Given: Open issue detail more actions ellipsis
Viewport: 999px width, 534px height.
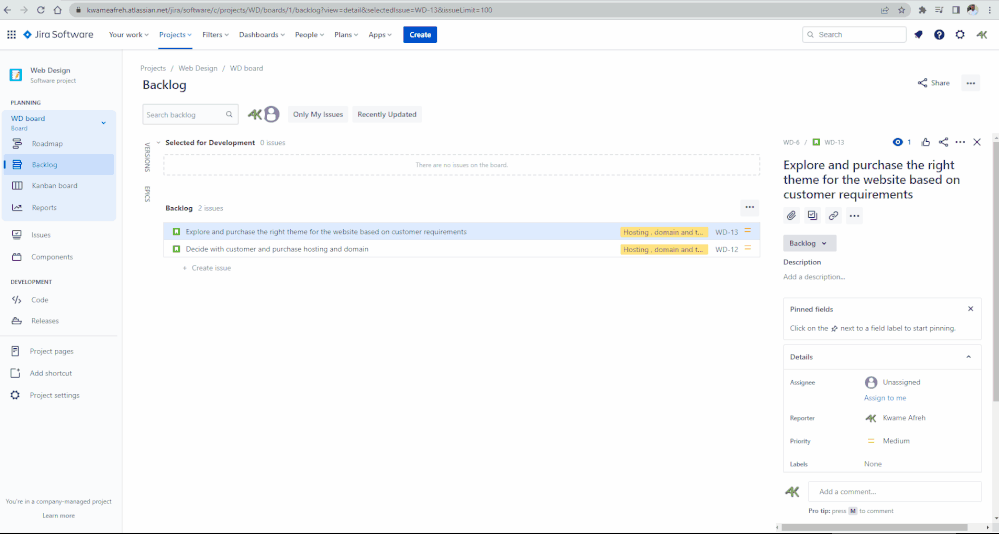Looking at the screenshot, I should [960, 142].
